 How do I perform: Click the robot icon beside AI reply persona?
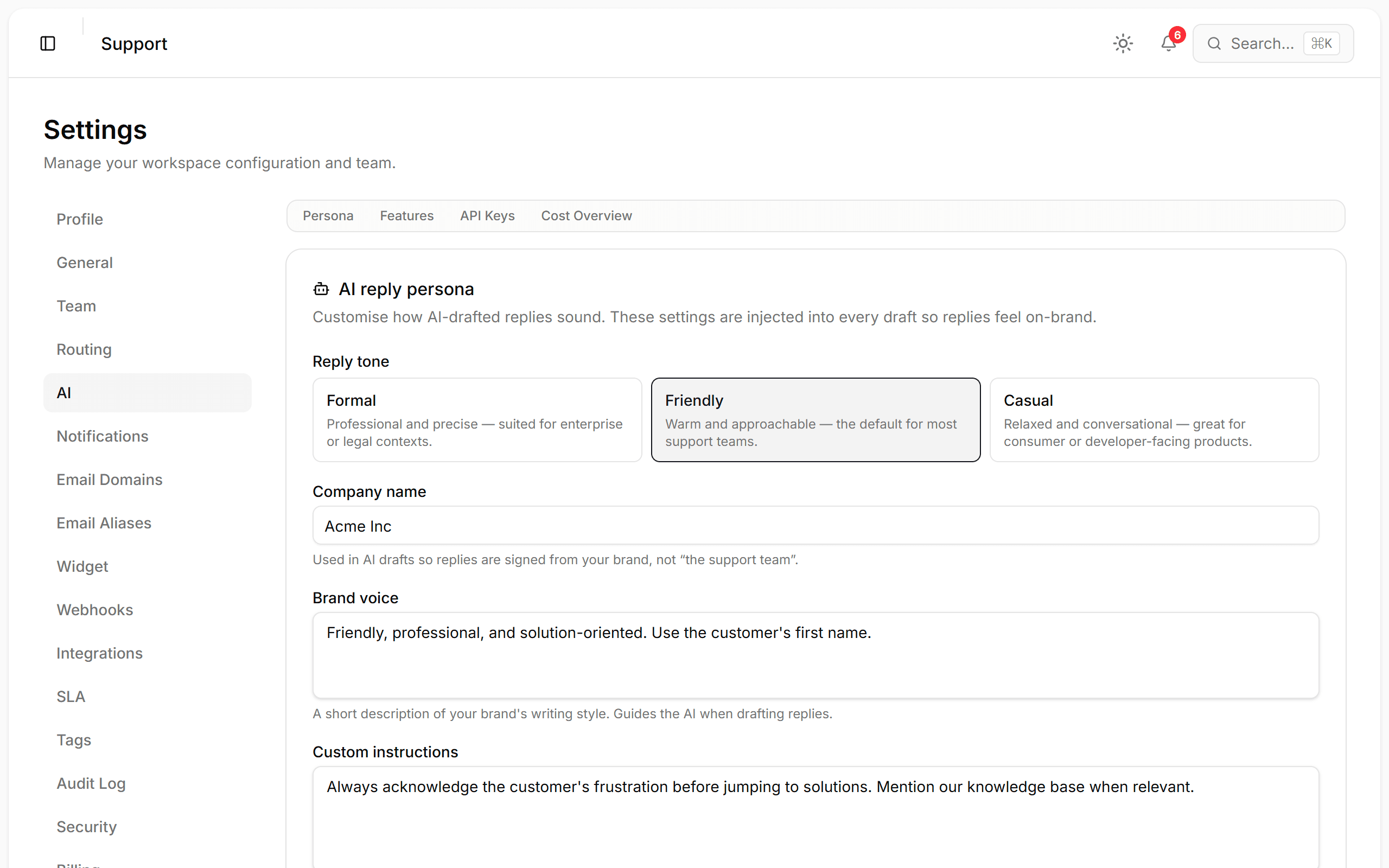pos(320,289)
